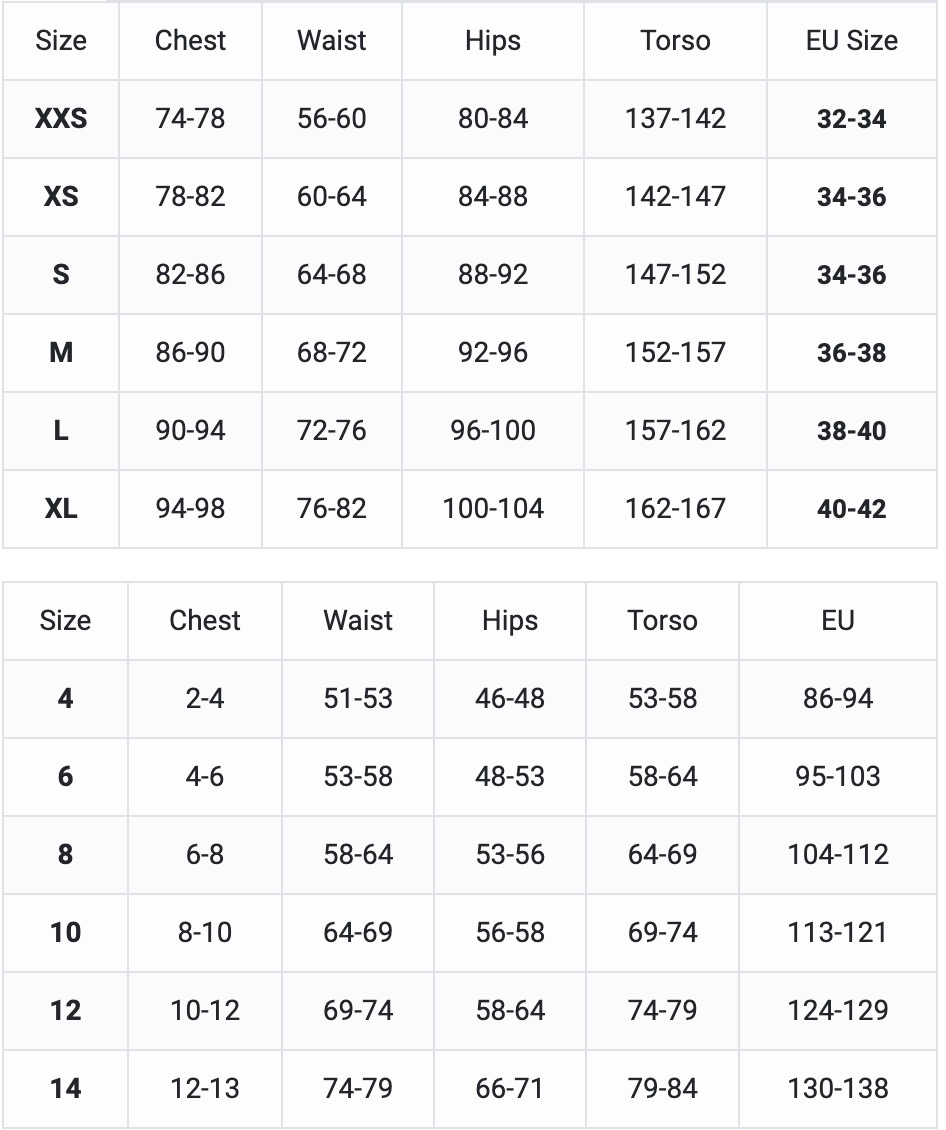This screenshot has height=1130, width=946.
Task: Click the 86-94 EU value cell
Action: 838,698
